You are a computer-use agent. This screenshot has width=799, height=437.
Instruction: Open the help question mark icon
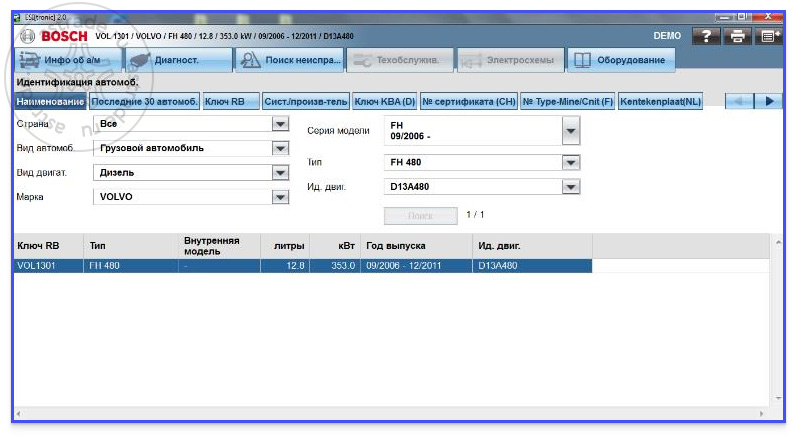706,36
